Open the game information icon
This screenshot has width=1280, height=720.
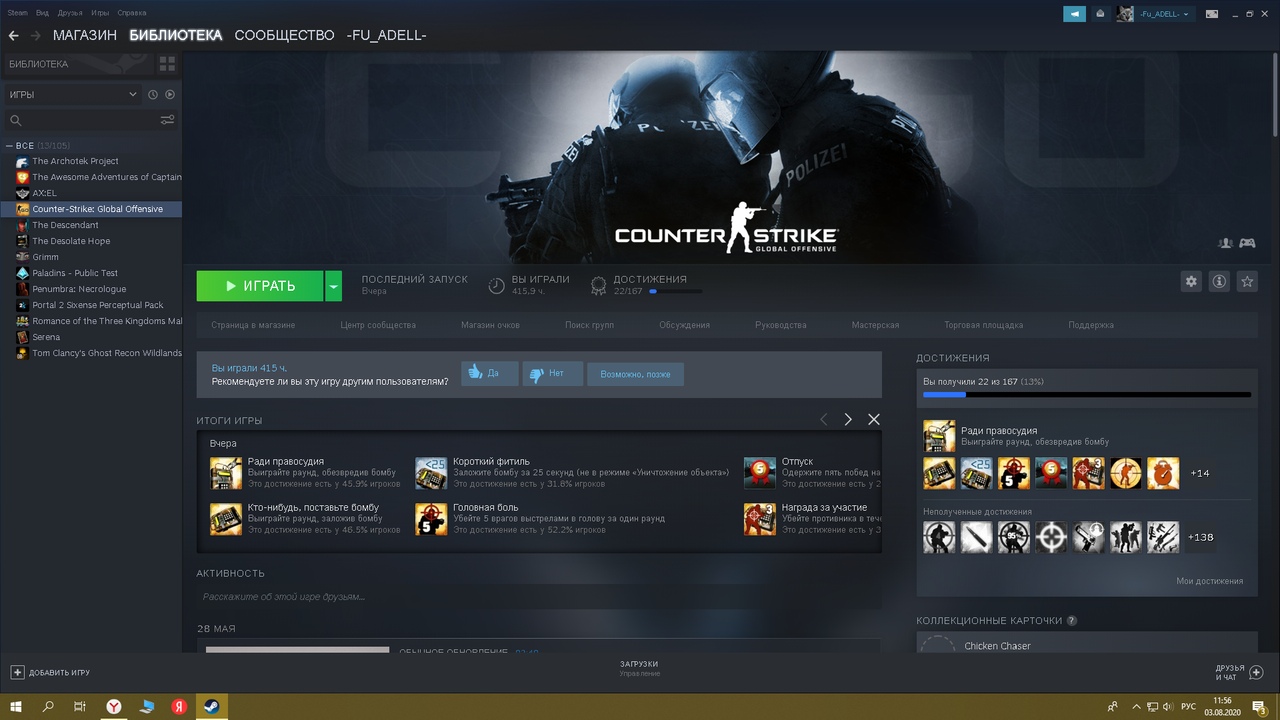1219,282
